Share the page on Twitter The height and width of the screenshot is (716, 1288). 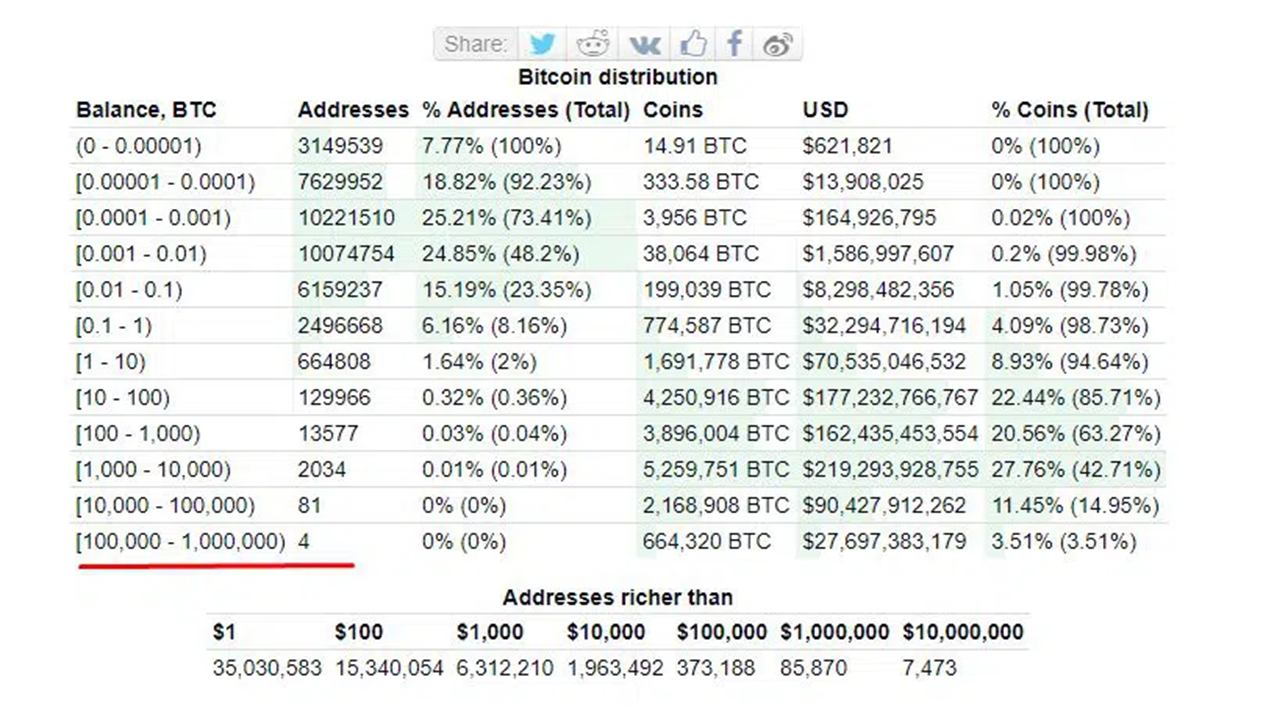pos(542,44)
